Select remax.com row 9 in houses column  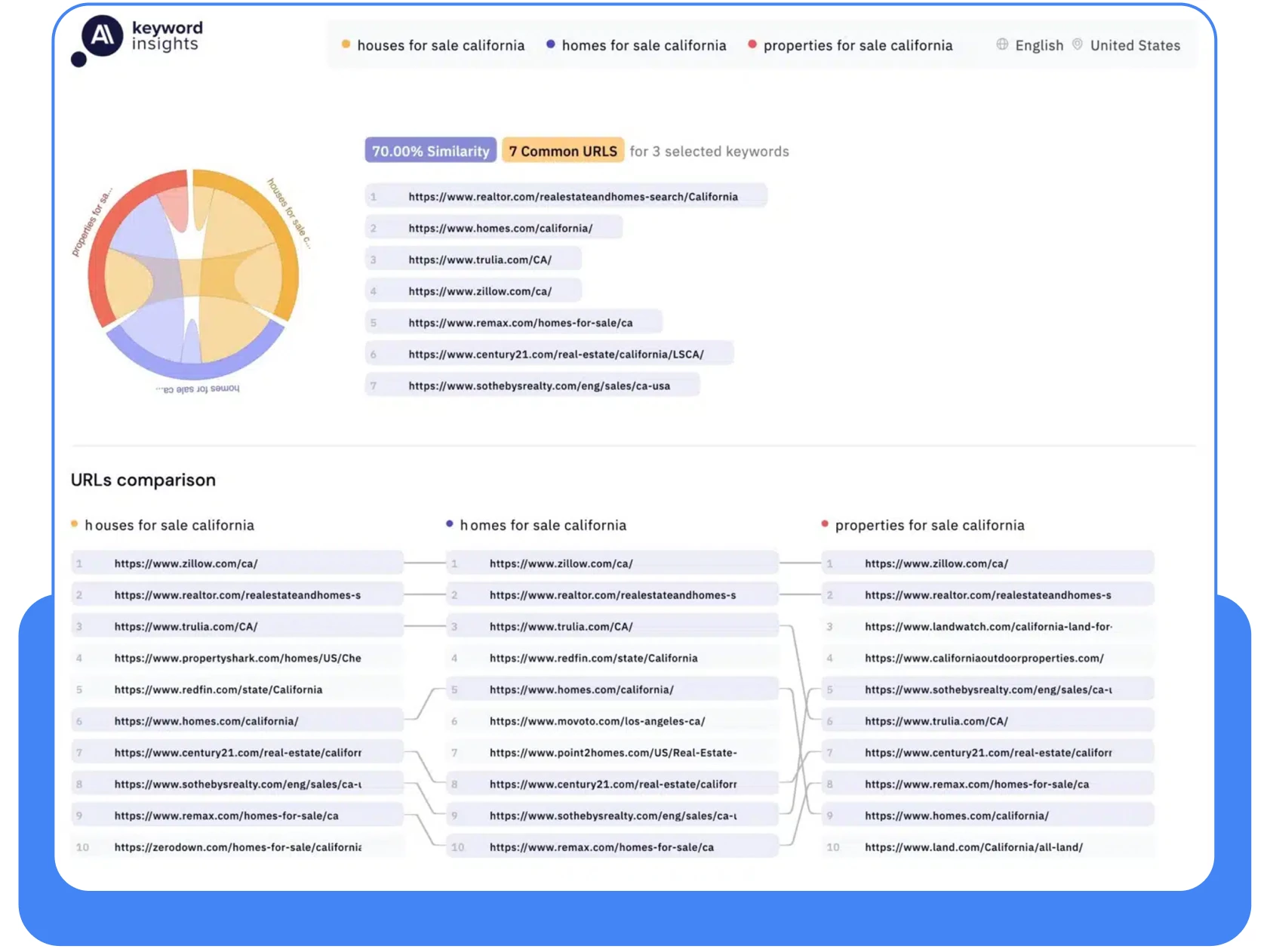[237, 815]
